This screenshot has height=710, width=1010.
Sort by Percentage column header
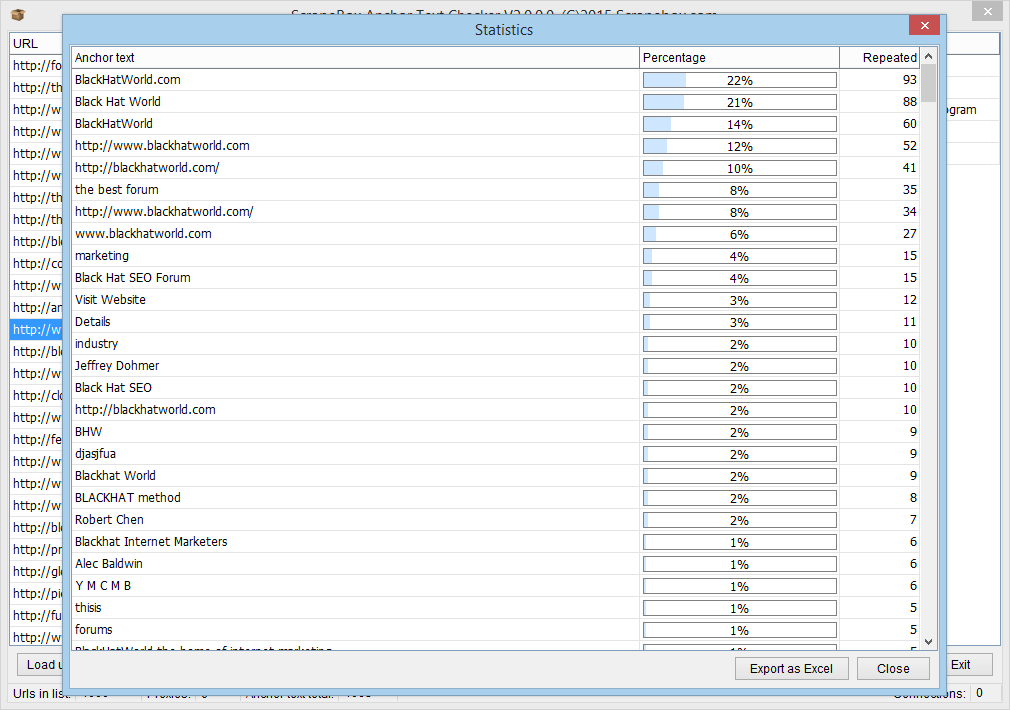point(739,57)
